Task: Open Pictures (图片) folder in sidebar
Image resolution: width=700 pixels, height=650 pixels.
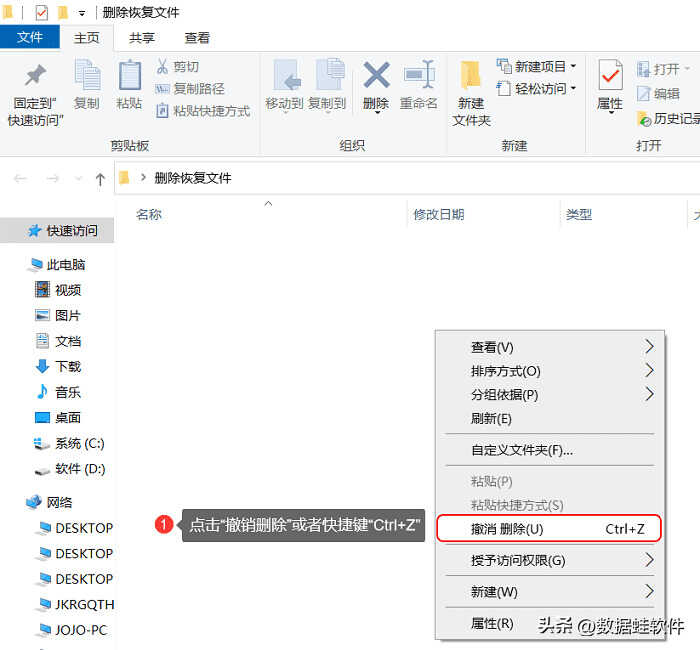Action: (58, 316)
